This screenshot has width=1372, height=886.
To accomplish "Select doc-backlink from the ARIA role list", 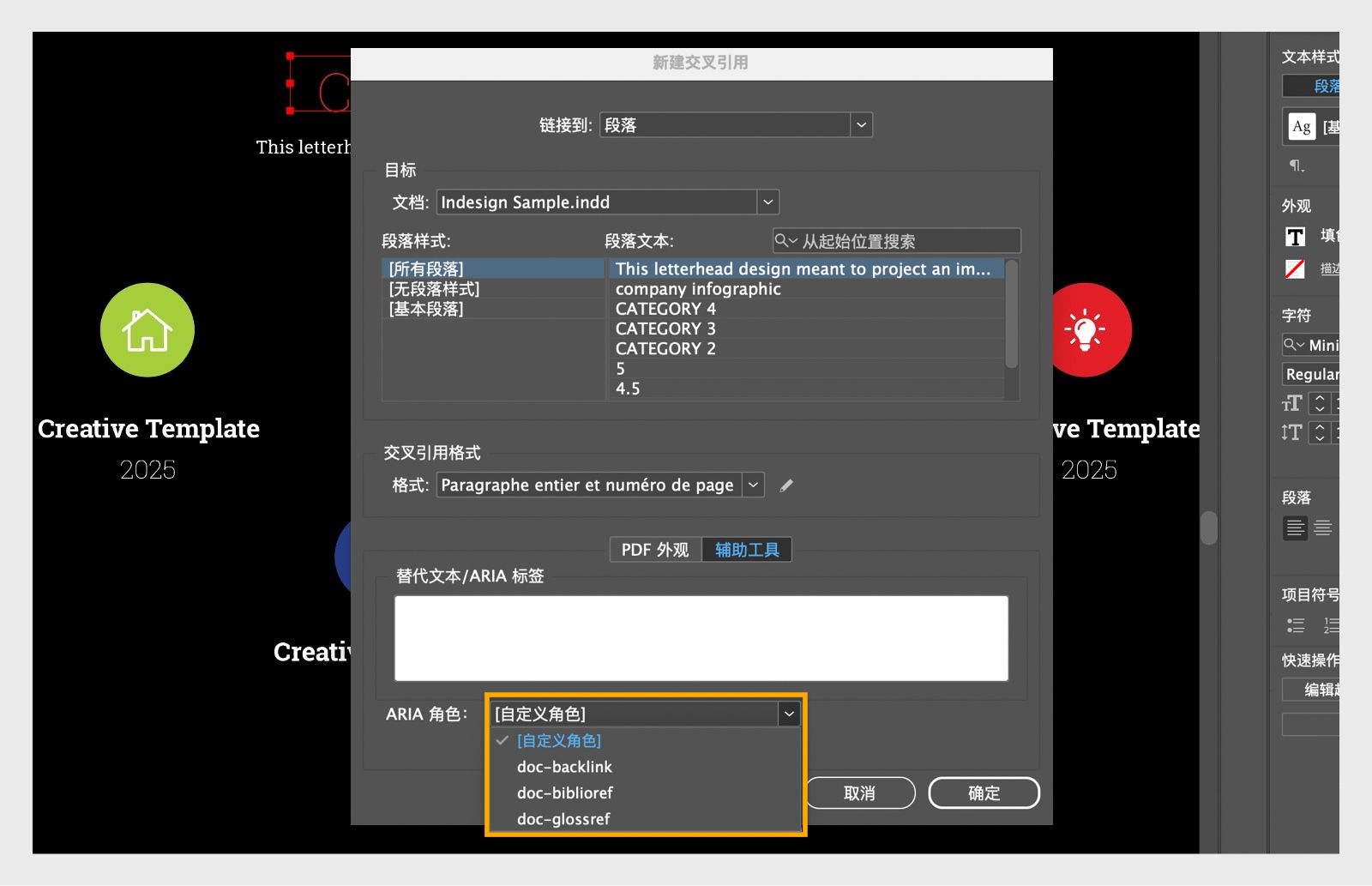I will (563, 767).
